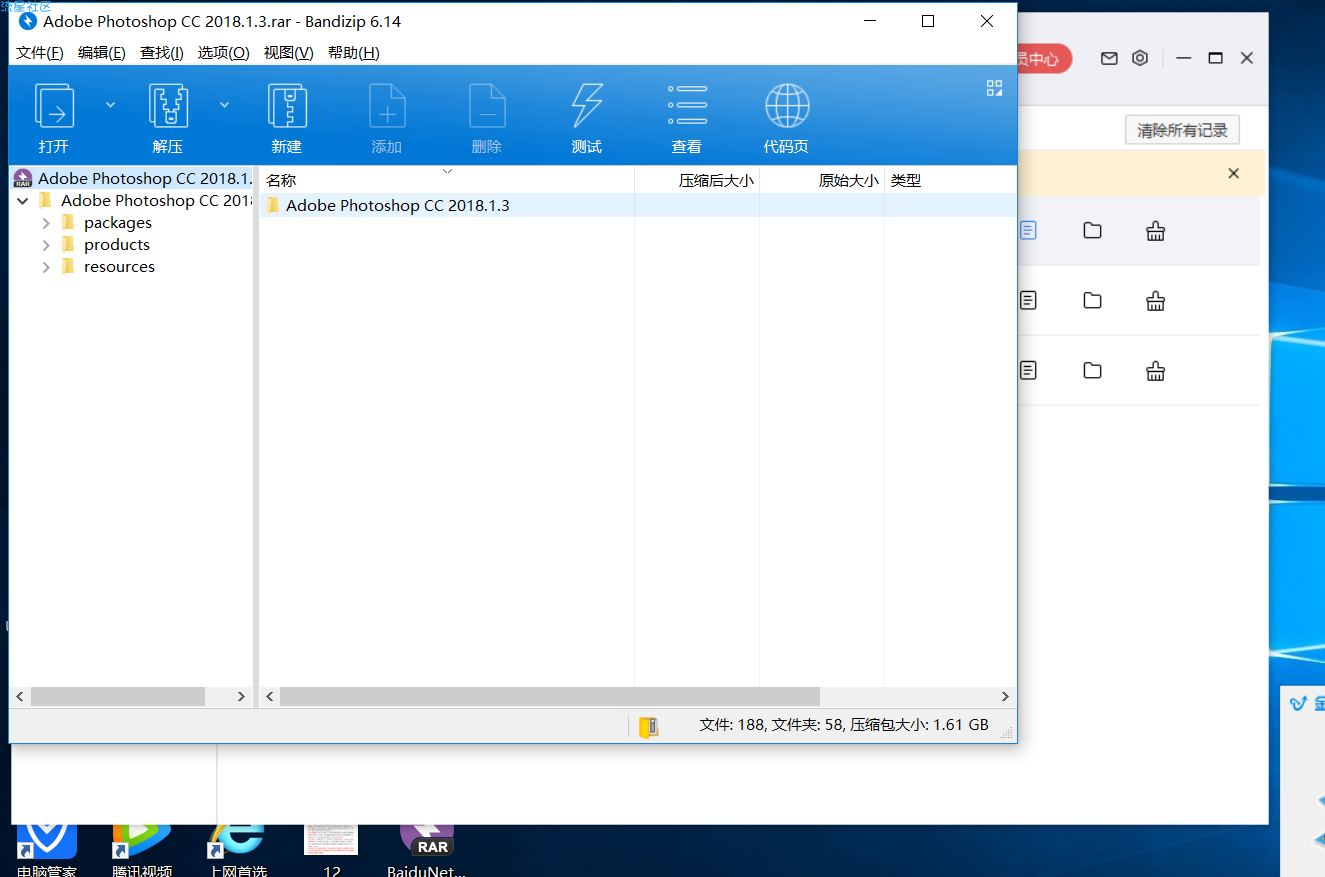Open the 视图(V) menu
1325x877 pixels.
pyautogui.click(x=289, y=53)
